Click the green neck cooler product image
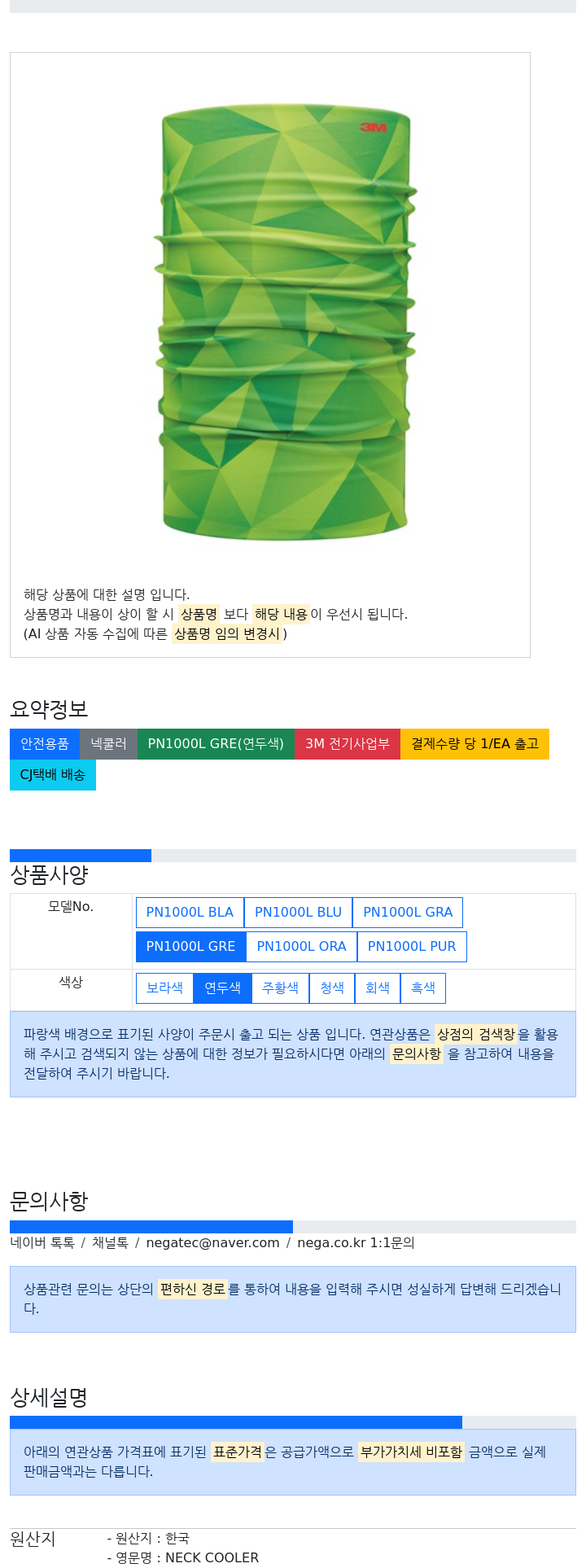This screenshot has width=586, height=1568. click(286, 322)
